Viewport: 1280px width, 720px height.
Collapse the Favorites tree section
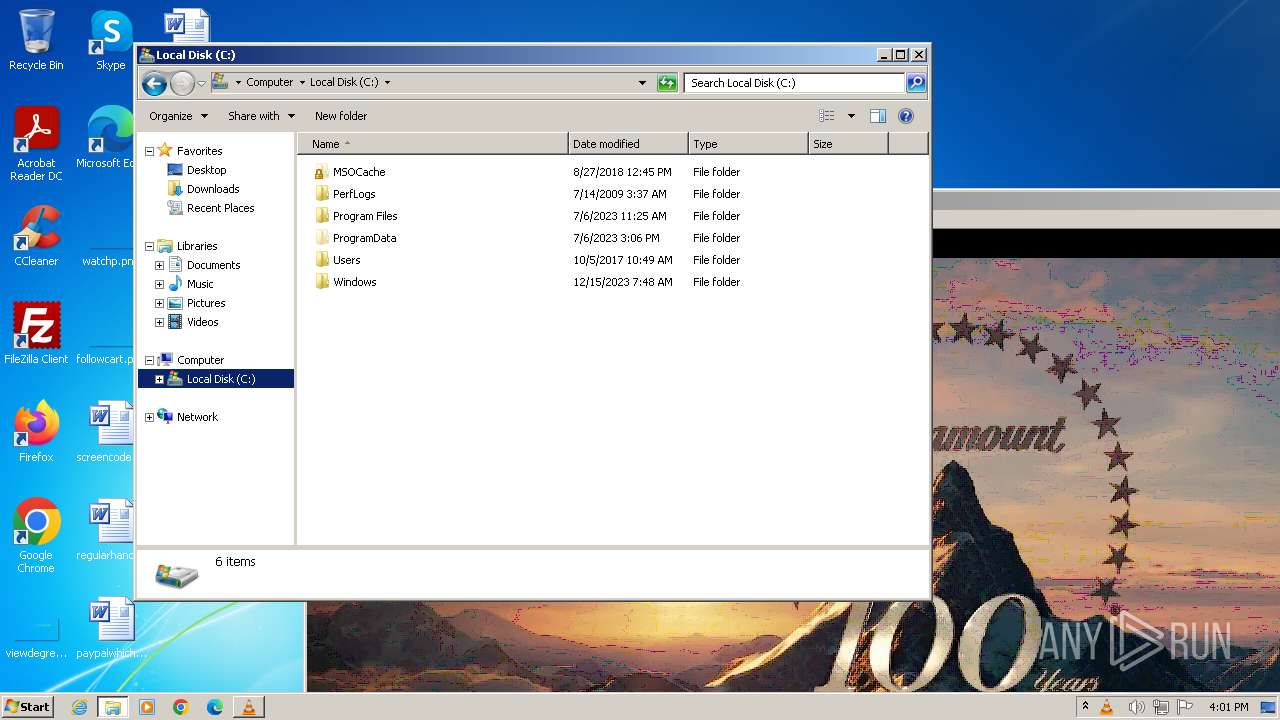pyautogui.click(x=150, y=151)
